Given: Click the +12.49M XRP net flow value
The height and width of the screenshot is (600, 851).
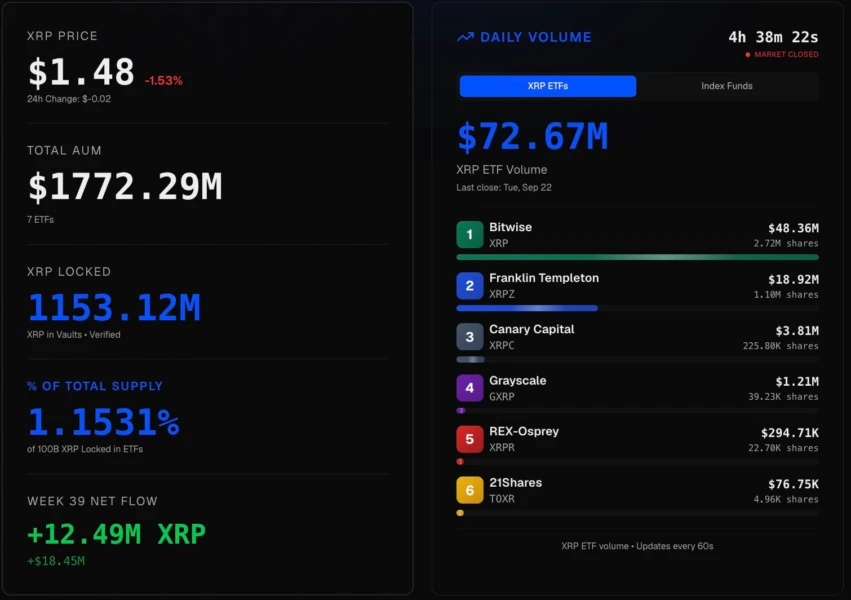Looking at the screenshot, I should tap(117, 534).
